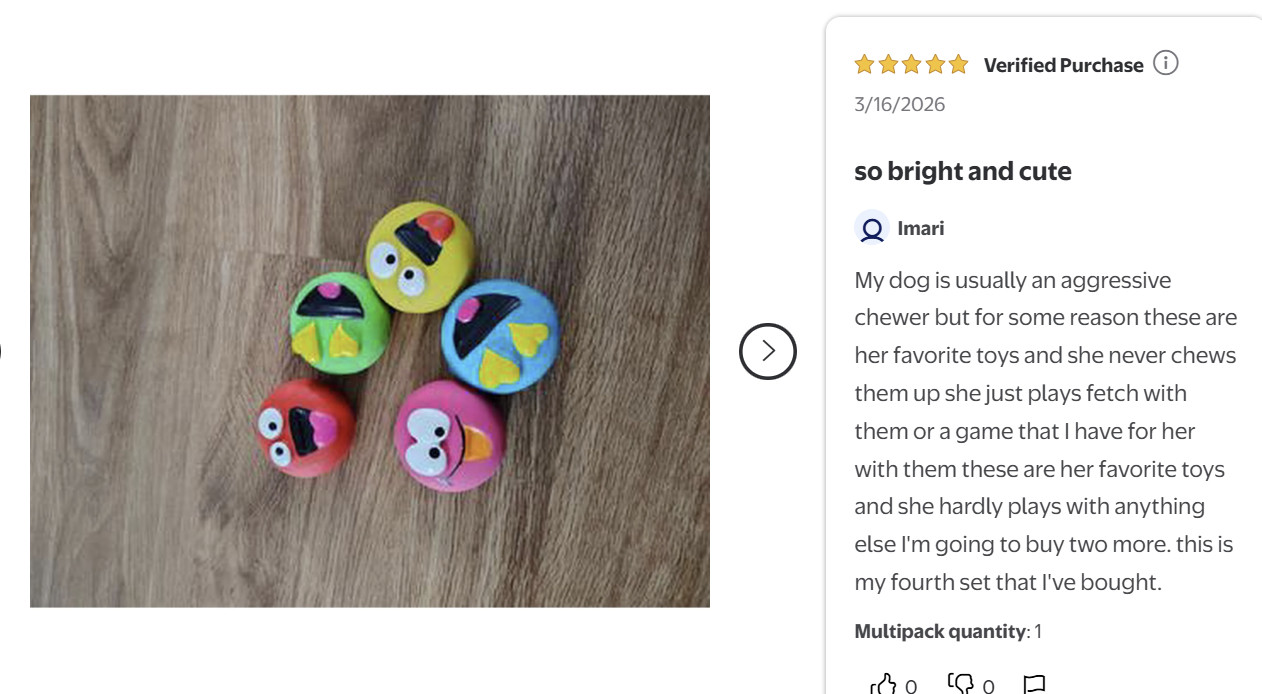Click the fifth gold star in rating
This screenshot has width=1262, height=694.
(x=958, y=65)
